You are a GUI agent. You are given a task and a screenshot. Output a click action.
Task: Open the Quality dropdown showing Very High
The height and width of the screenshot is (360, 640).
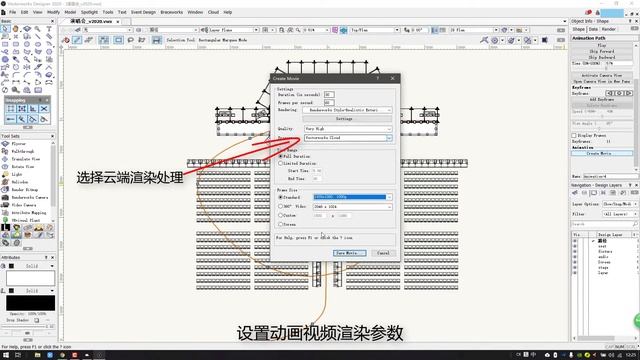point(348,129)
